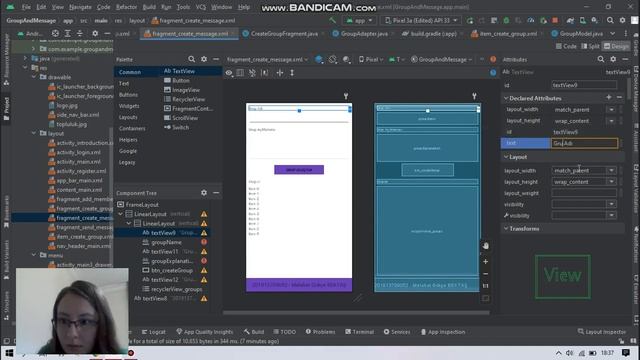
Task: Toggle the blueprint columns icon in design toolbar
Action: point(240,73)
